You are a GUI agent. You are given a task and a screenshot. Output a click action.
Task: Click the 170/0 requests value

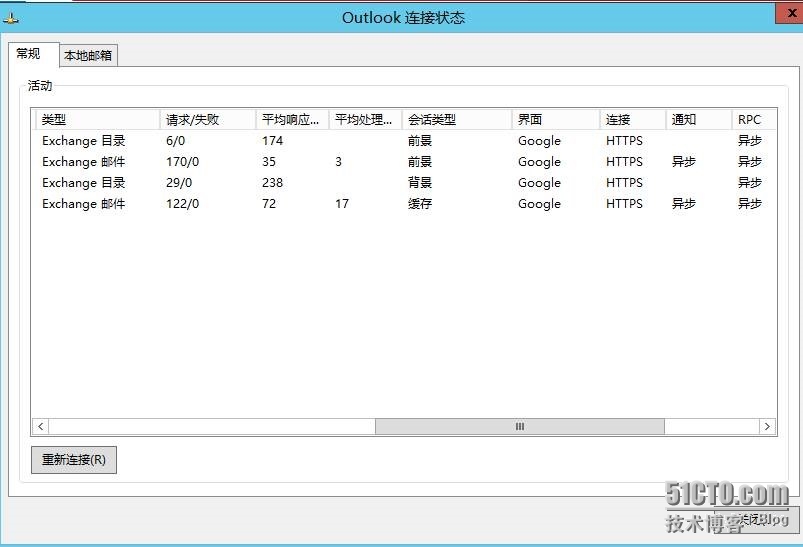[182, 162]
